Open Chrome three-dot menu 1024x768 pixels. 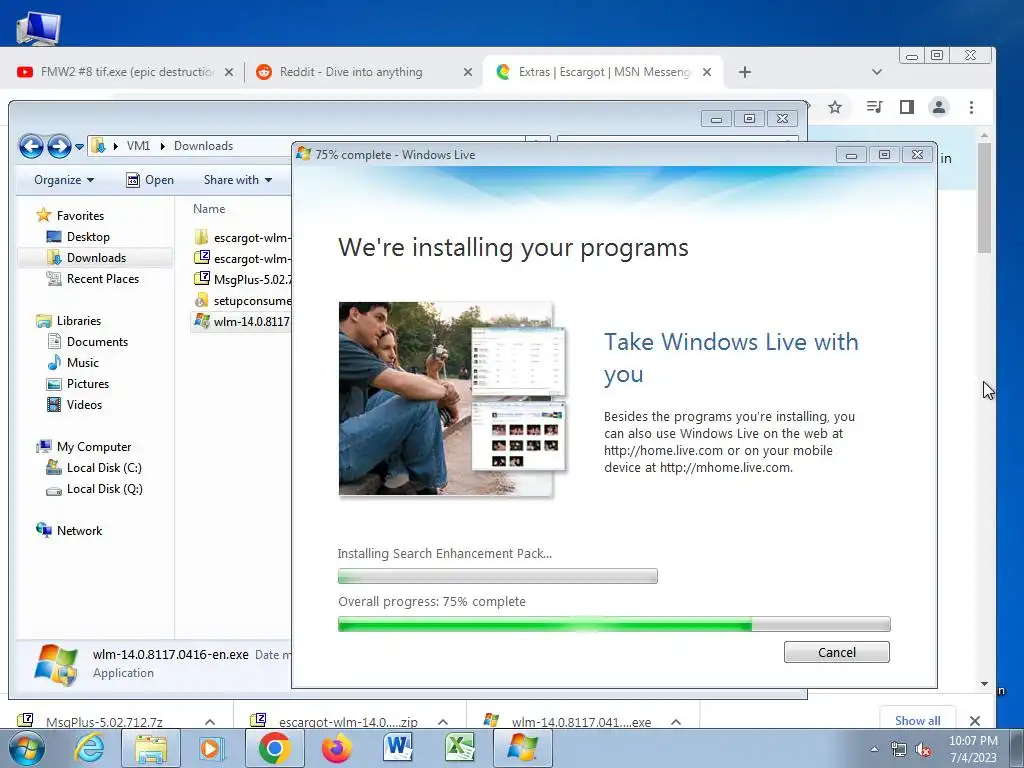tap(971, 107)
